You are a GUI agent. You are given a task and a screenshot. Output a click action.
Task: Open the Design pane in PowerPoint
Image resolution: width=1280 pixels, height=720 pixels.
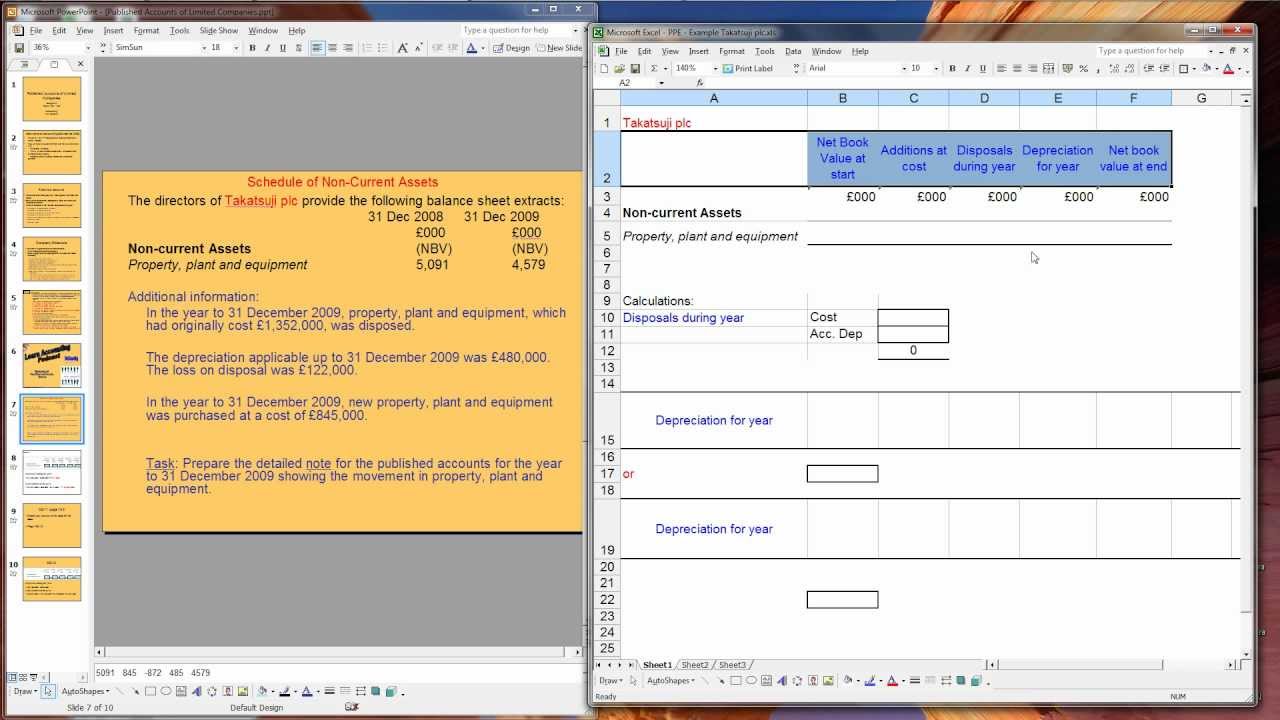pyautogui.click(x=511, y=47)
